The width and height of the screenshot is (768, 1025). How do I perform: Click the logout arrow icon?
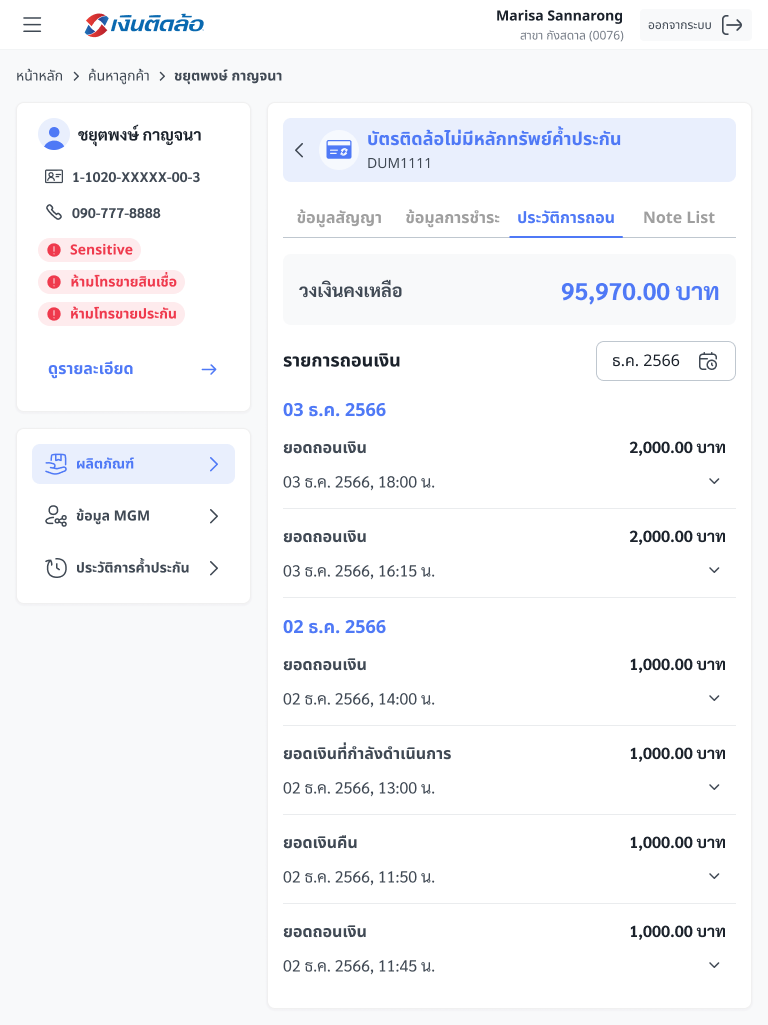pos(732,25)
